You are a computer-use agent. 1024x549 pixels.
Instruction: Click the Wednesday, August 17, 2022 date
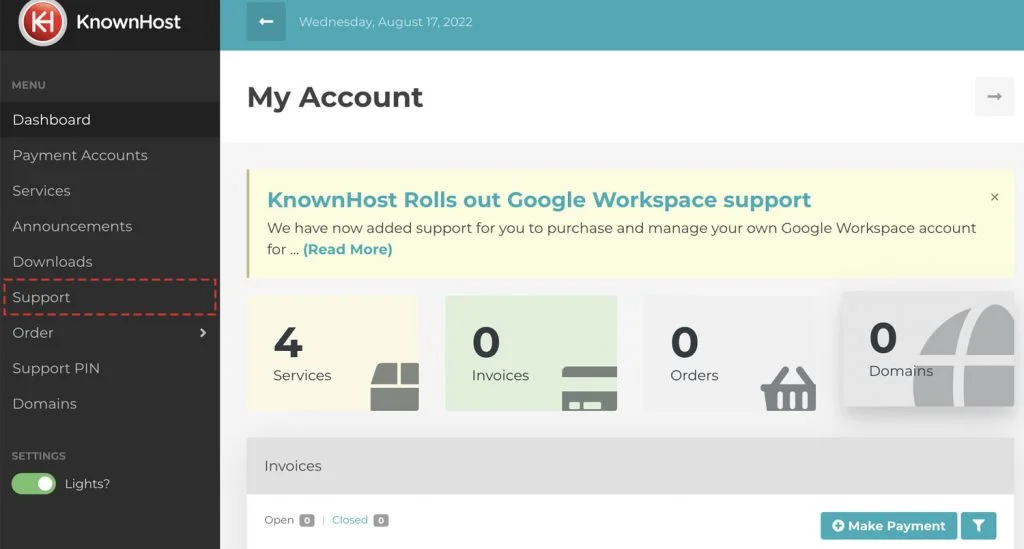coord(385,22)
